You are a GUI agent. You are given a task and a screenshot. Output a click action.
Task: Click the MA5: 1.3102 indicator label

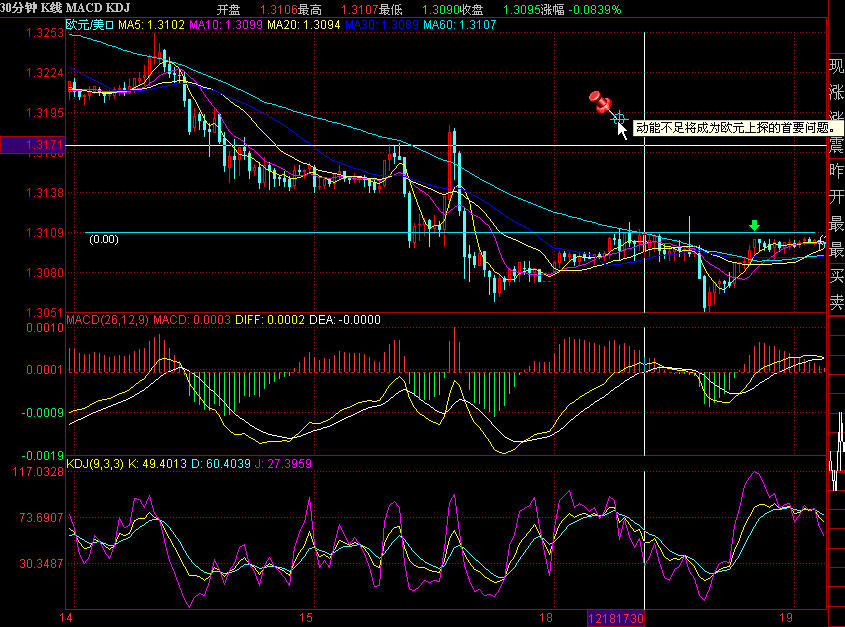(151, 25)
